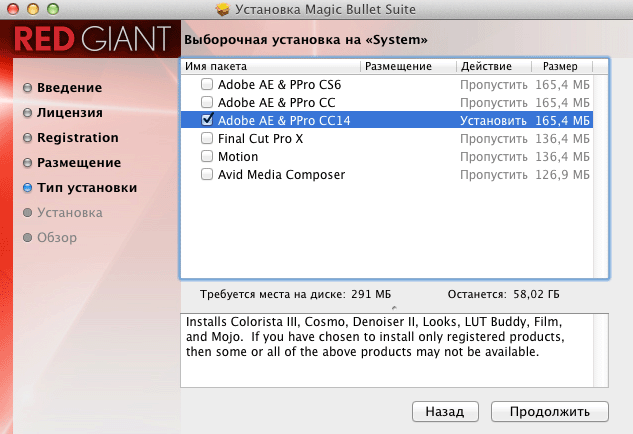Click Пропустить in the Final Cut Pro X row
Image resolution: width=633 pixels, height=434 pixels.
[493, 139]
